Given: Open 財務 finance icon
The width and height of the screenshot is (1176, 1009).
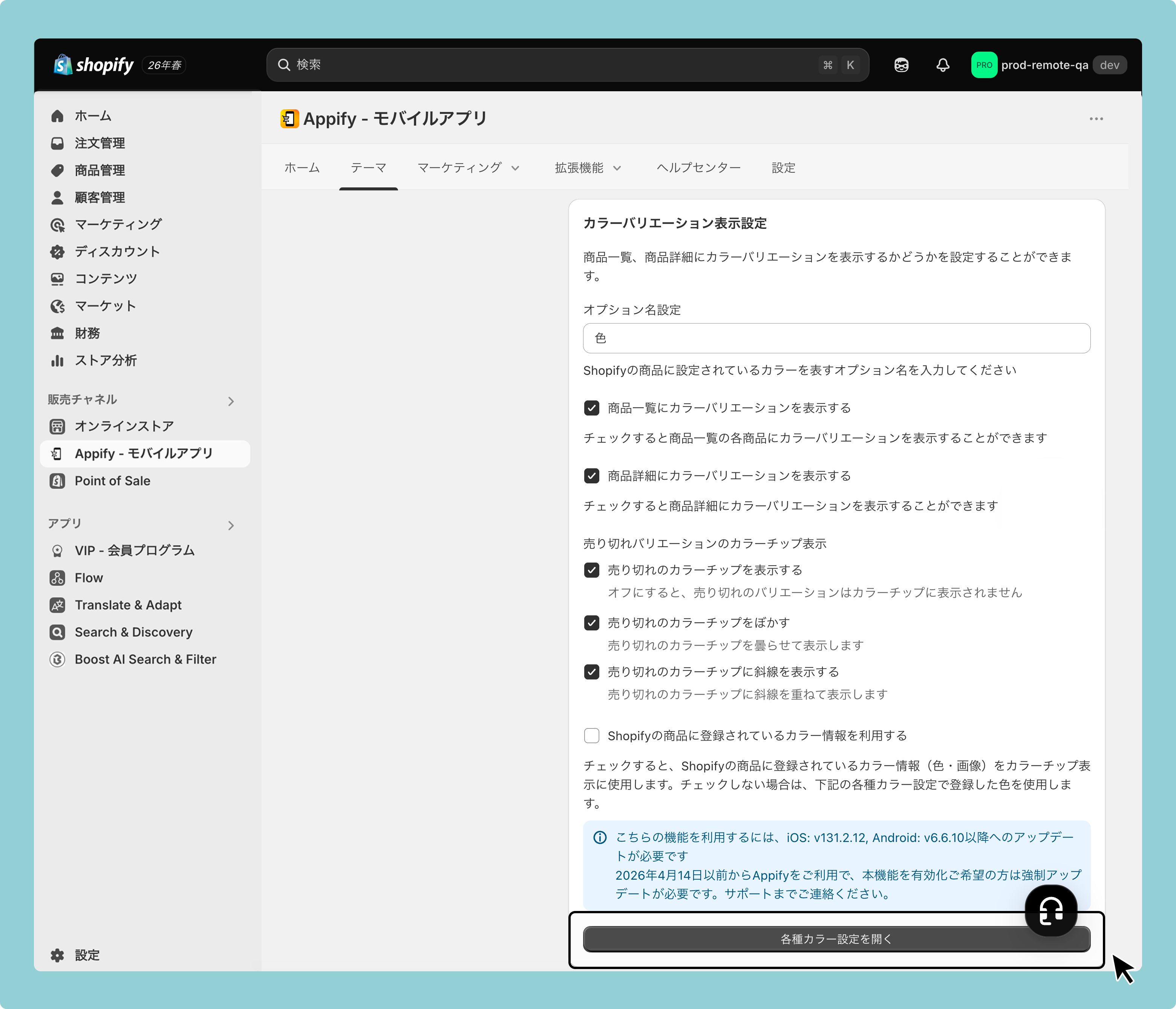Looking at the screenshot, I should (57, 333).
